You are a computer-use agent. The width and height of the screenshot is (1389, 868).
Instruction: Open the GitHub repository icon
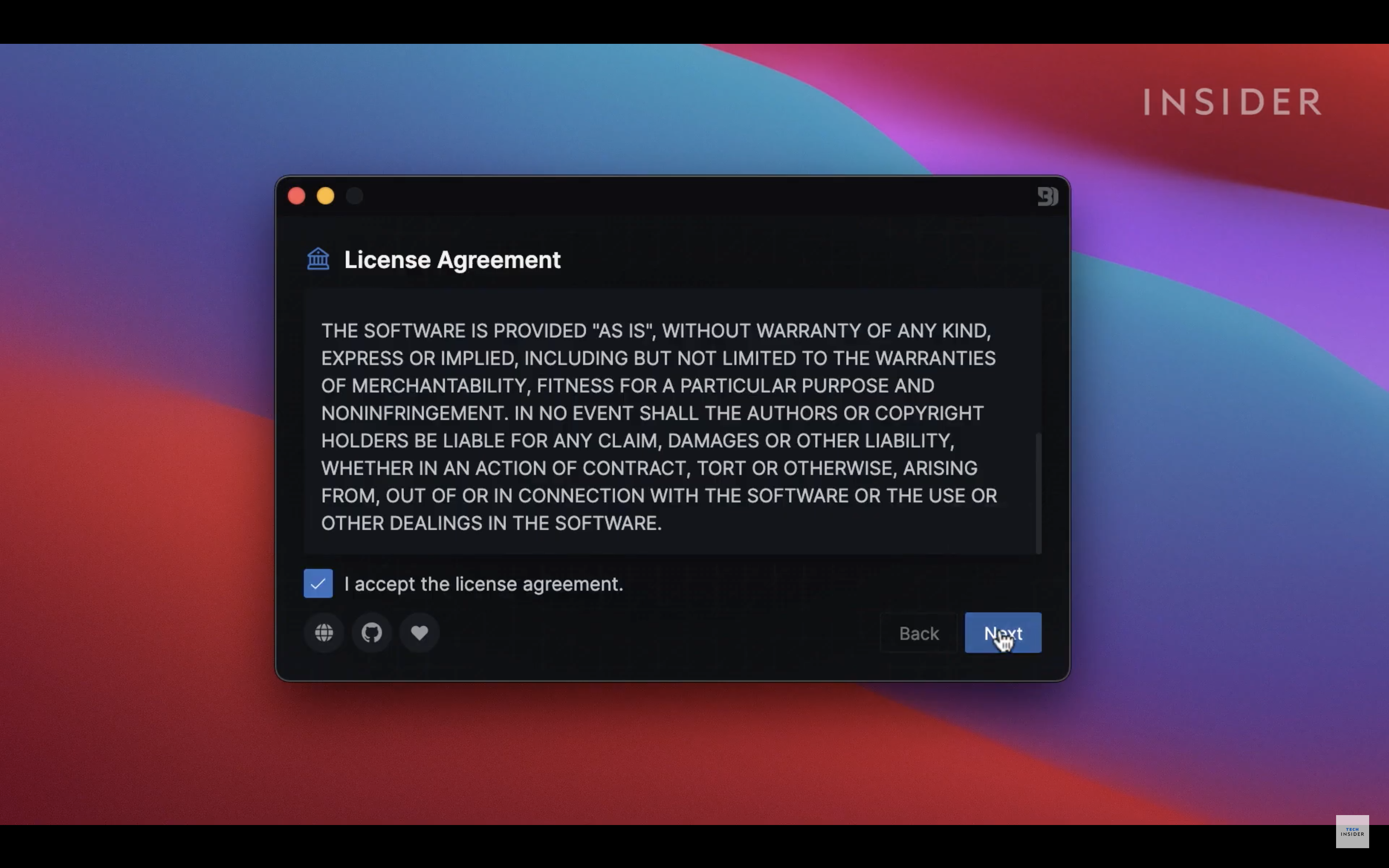coord(371,632)
